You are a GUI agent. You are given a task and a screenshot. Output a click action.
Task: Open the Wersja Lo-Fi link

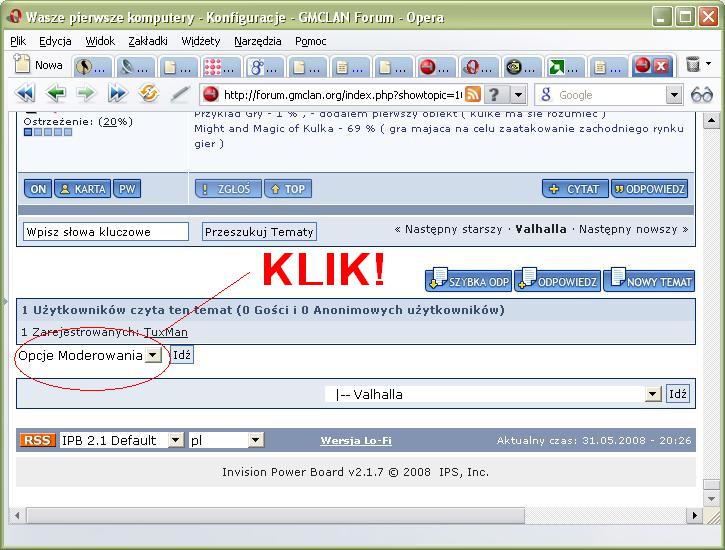355,441
